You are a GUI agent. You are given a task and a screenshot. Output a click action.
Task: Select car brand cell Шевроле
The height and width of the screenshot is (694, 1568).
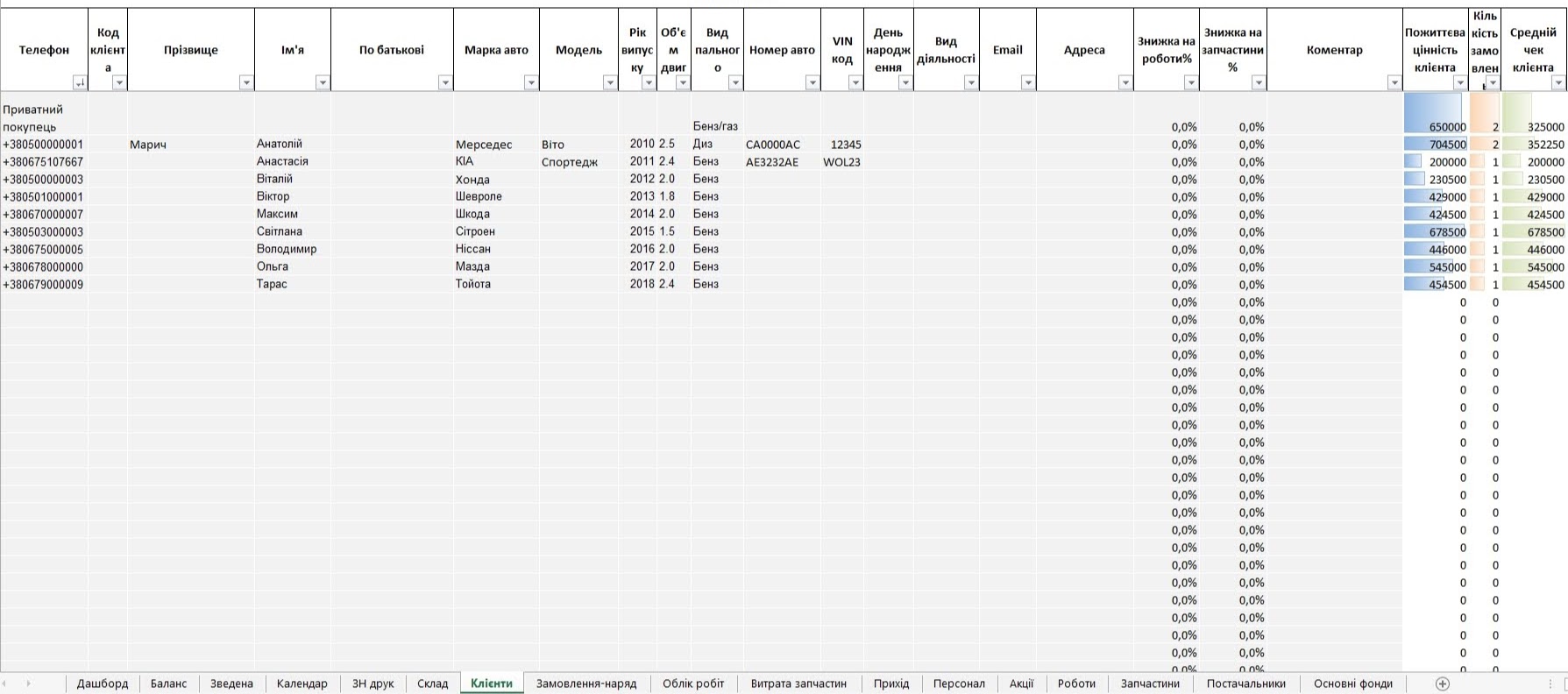[496, 197]
